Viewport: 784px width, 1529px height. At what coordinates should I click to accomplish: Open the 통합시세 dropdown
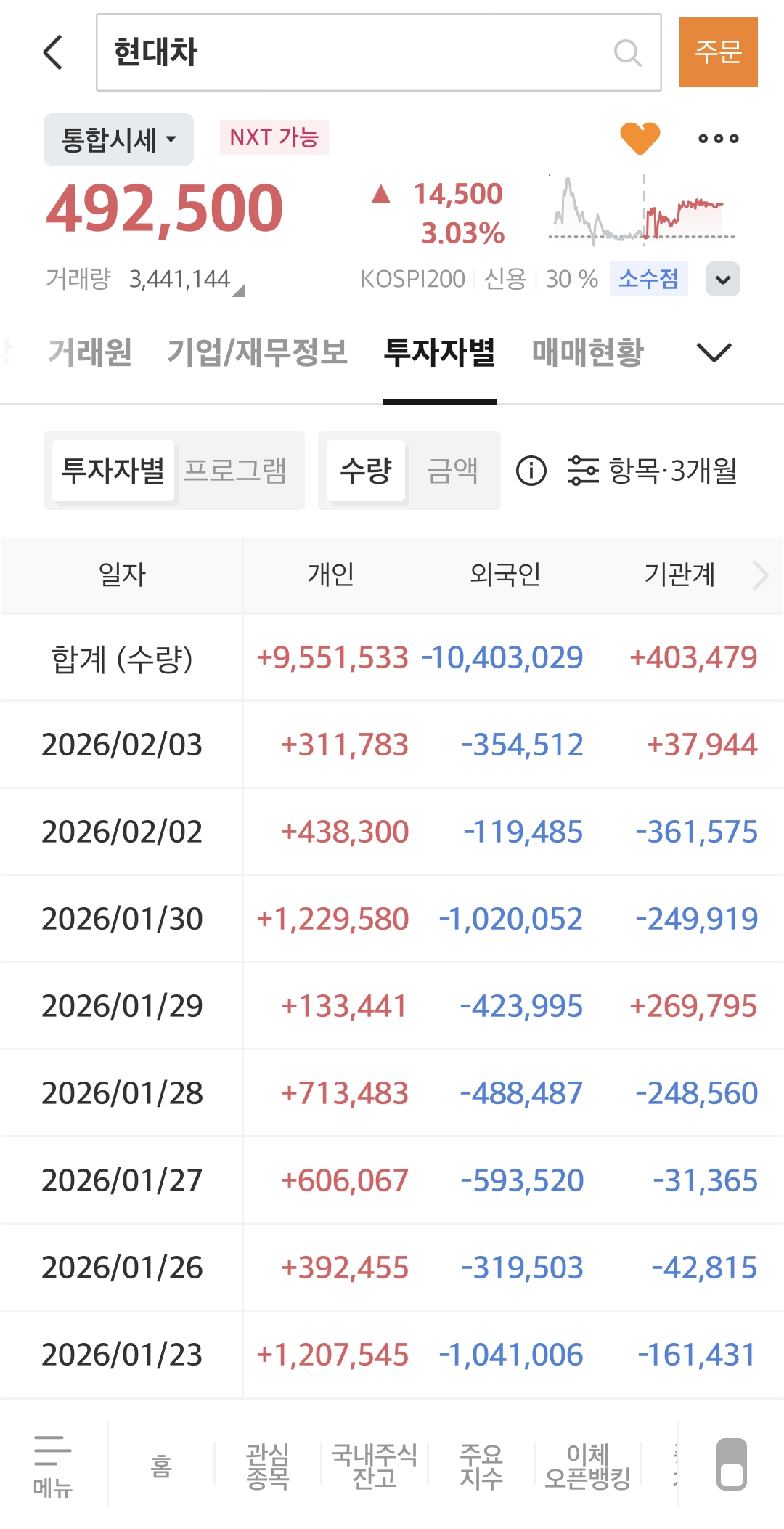click(x=118, y=139)
